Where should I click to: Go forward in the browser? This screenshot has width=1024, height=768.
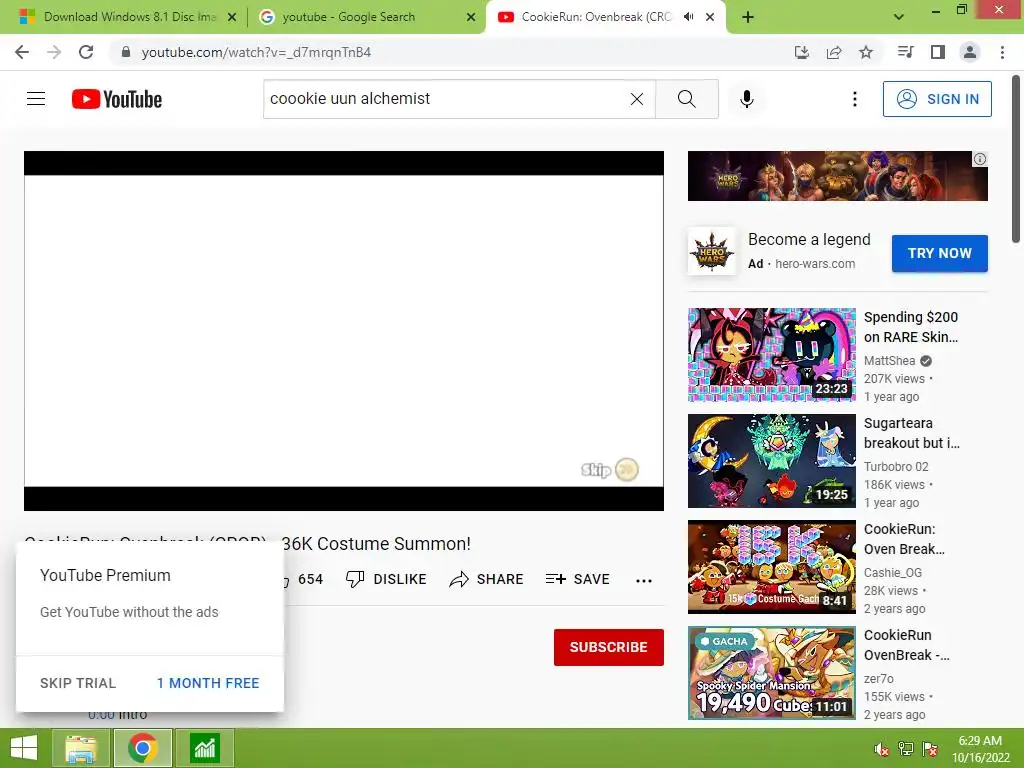(x=54, y=52)
